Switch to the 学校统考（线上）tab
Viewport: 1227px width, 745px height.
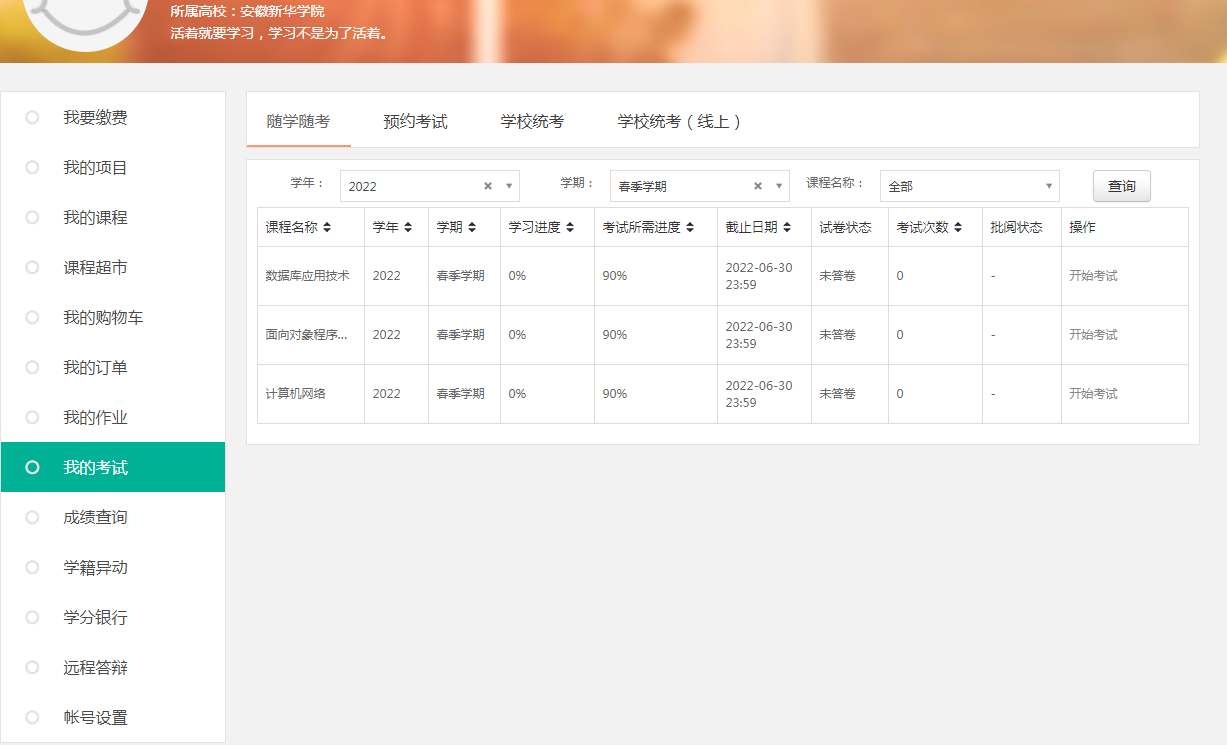click(x=680, y=122)
